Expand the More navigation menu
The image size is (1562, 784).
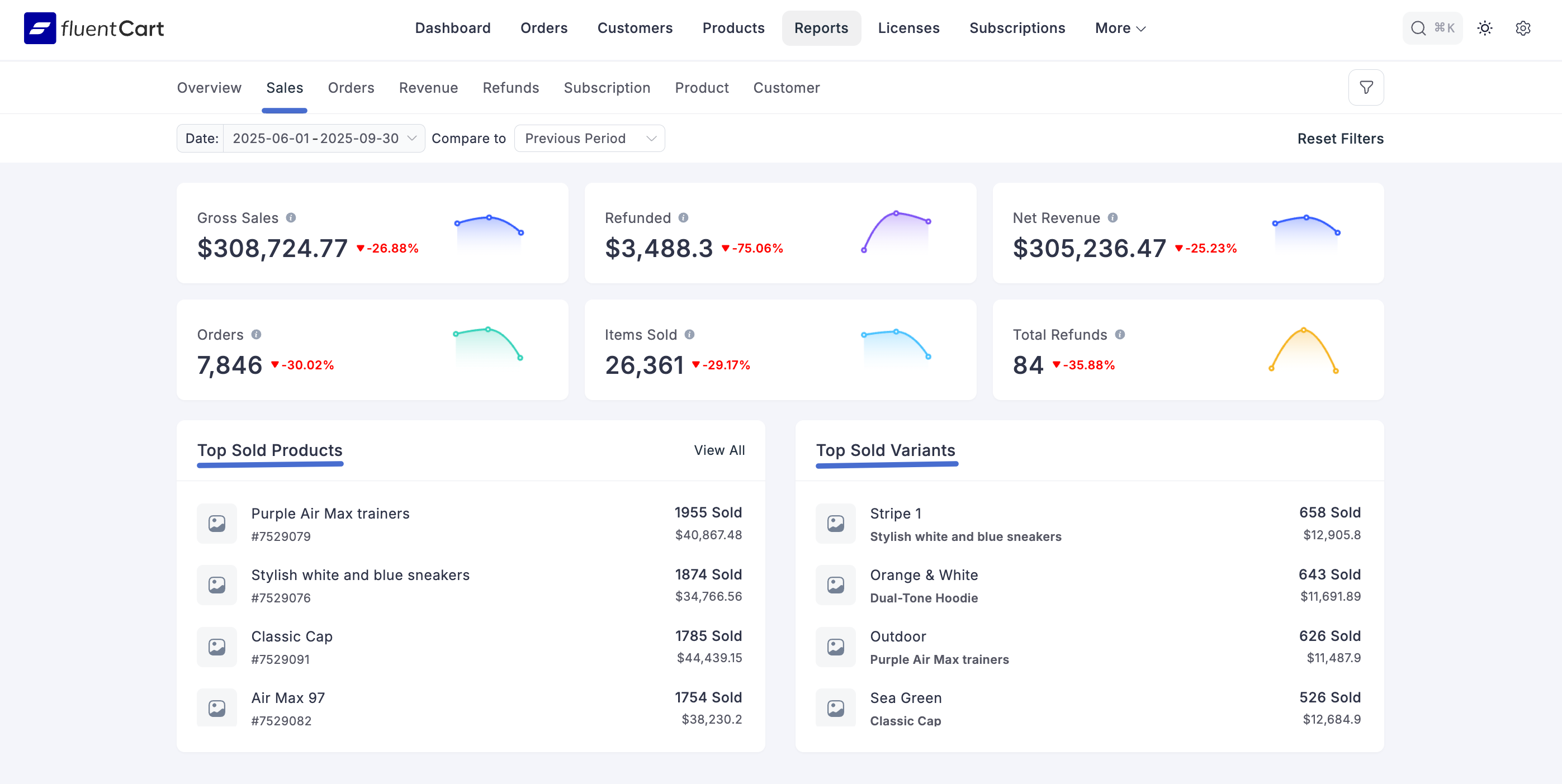(1119, 28)
